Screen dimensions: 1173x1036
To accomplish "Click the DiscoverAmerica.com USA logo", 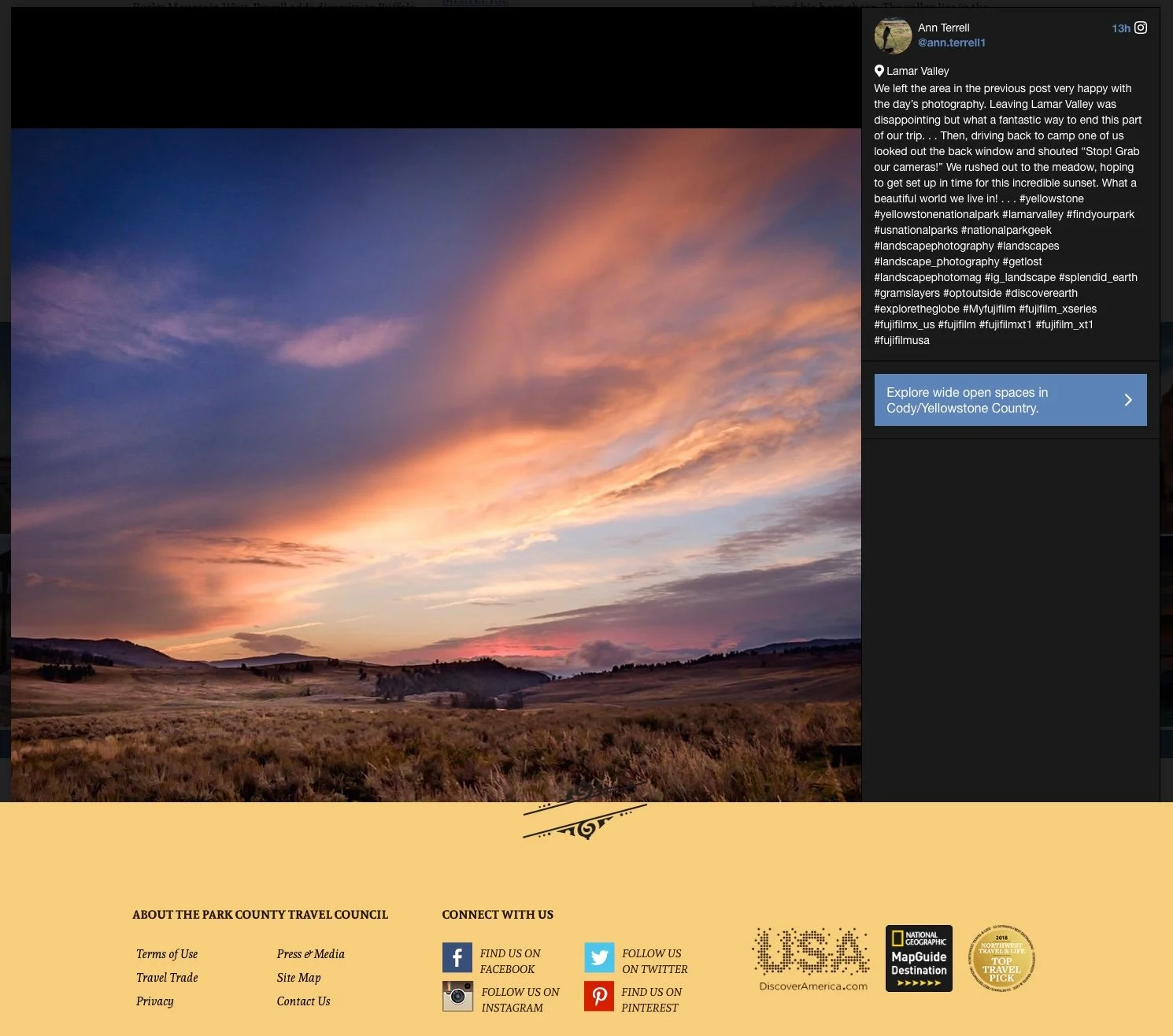I will point(812,959).
